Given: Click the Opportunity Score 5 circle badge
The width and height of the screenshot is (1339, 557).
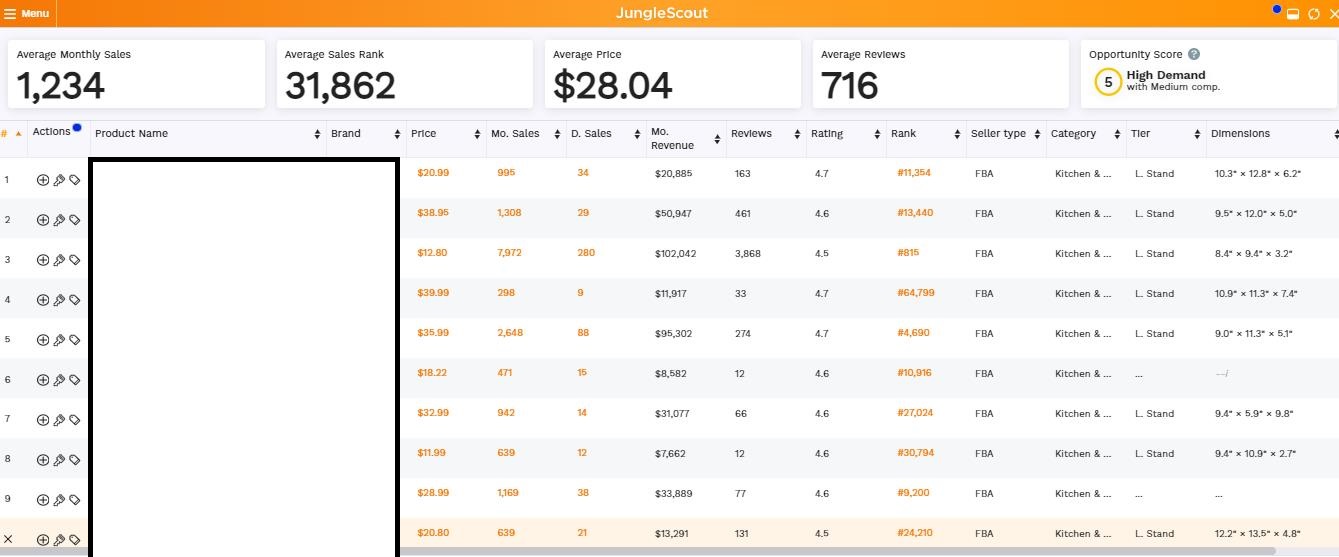Looking at the screenshot, I should pyautogui.click(x=1107, y=82).
